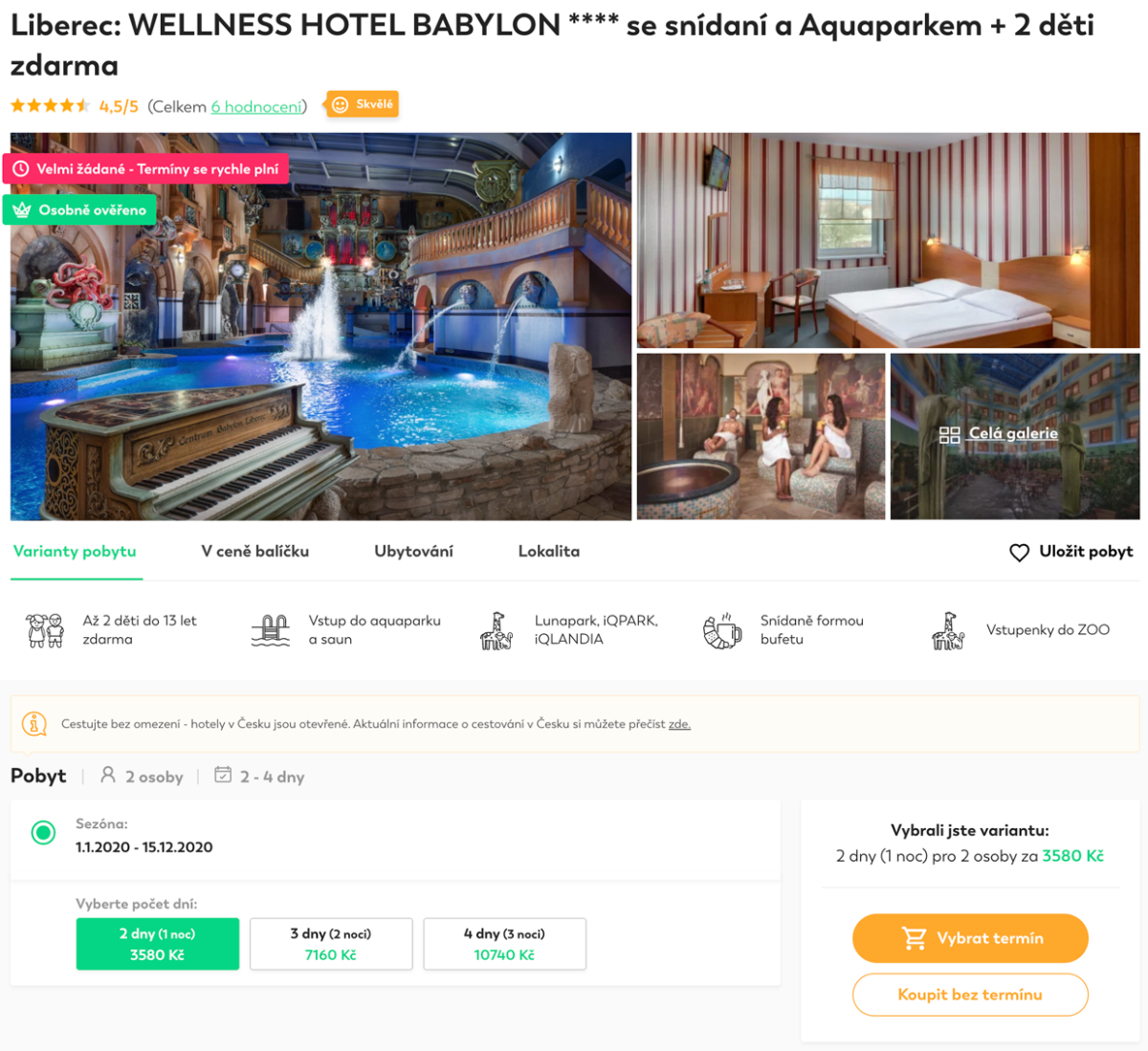Choose the 3 dny (2 noci) option
1148x1051 pixels.
click(x=331, y=944)
